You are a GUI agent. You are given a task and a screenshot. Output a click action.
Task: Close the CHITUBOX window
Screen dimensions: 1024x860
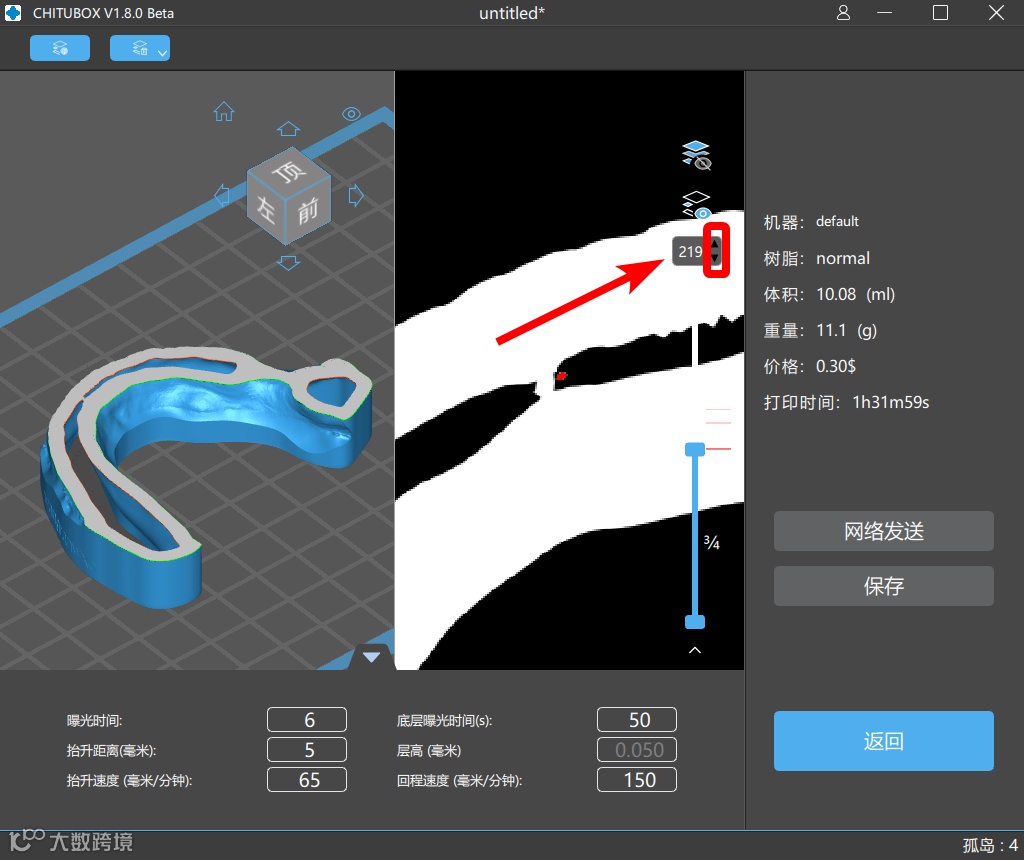997,13
